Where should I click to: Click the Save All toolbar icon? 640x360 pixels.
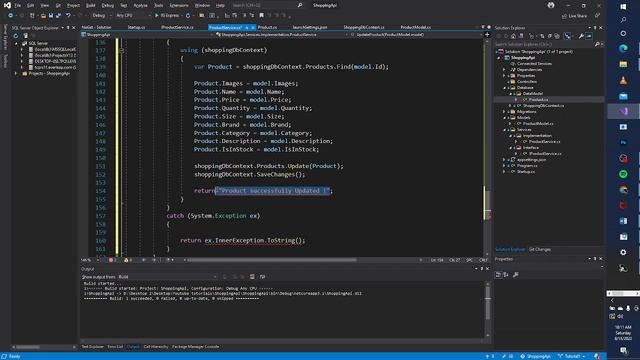58,16
